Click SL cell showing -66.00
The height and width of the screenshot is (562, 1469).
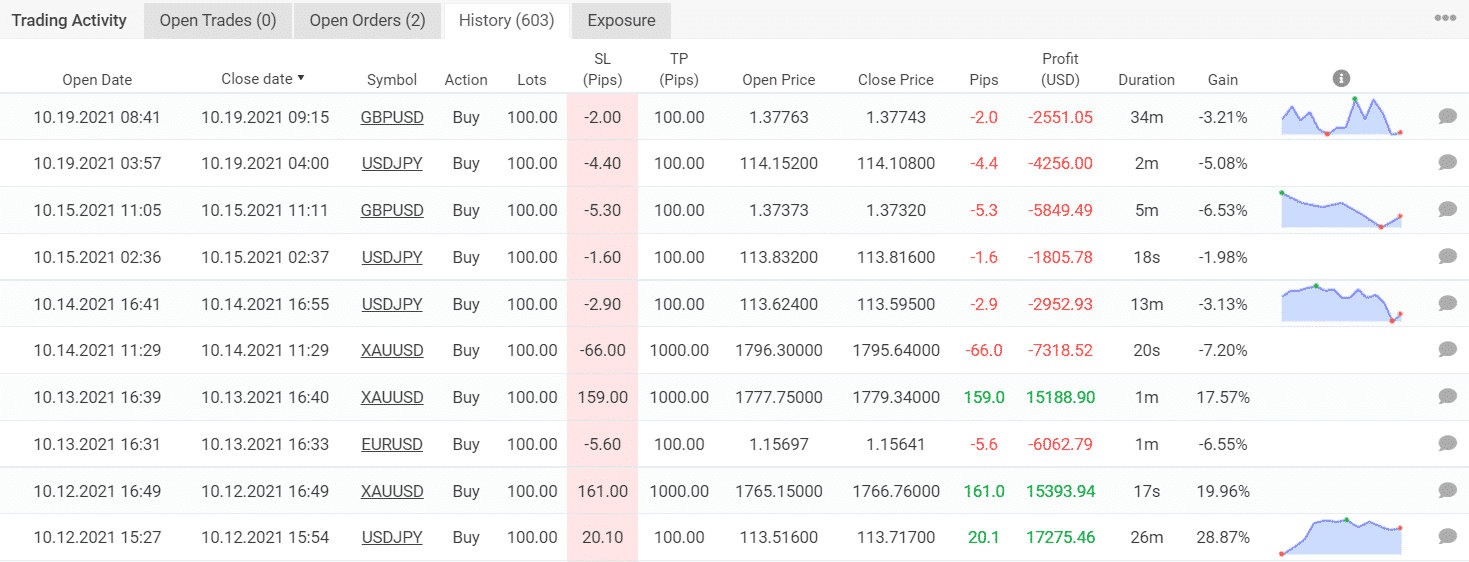coord(603,350)
